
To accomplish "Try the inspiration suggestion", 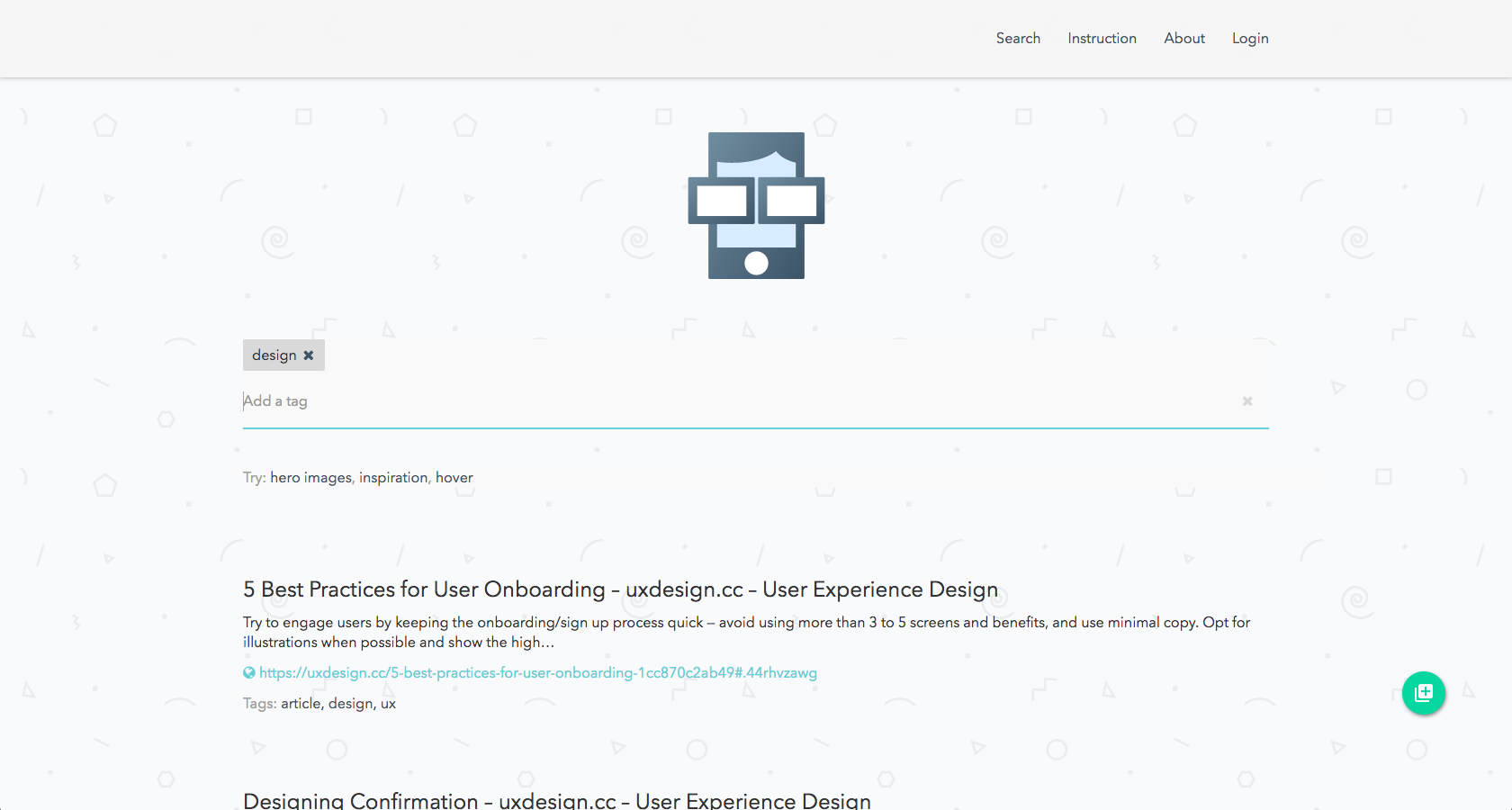I will [x=393, y=478].
